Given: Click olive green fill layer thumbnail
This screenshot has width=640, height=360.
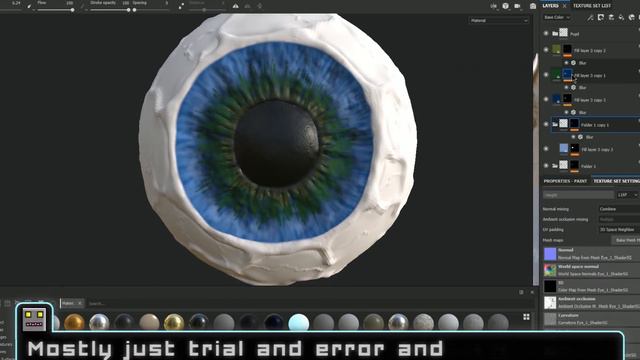Looking at the screenshot, I should pyautogui.click(x=556, y=49).
